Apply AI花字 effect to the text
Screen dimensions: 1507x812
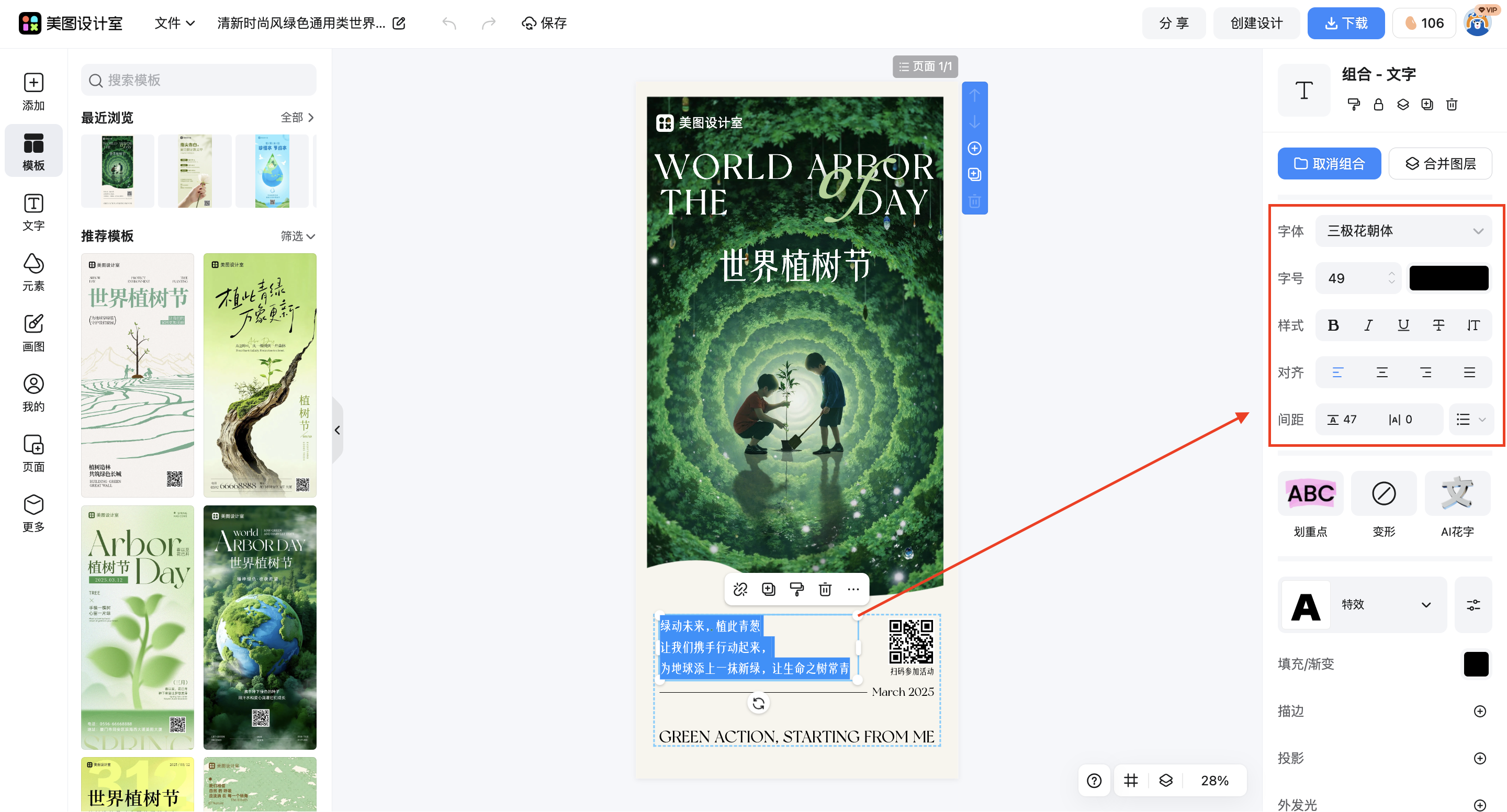pyautogui.click(x=1457, y=506)
